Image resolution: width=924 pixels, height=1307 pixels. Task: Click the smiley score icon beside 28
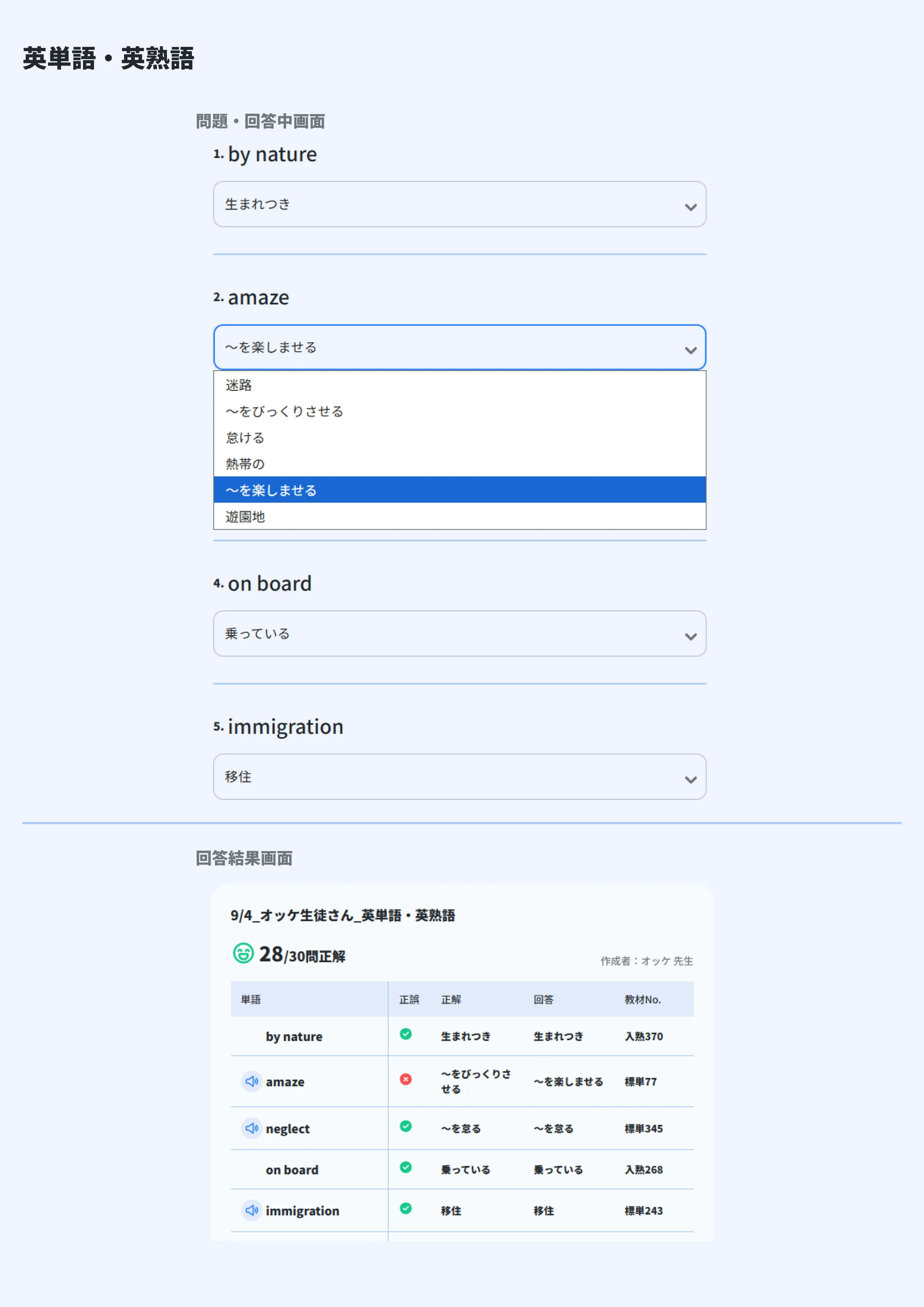click(x=243, y=953)
